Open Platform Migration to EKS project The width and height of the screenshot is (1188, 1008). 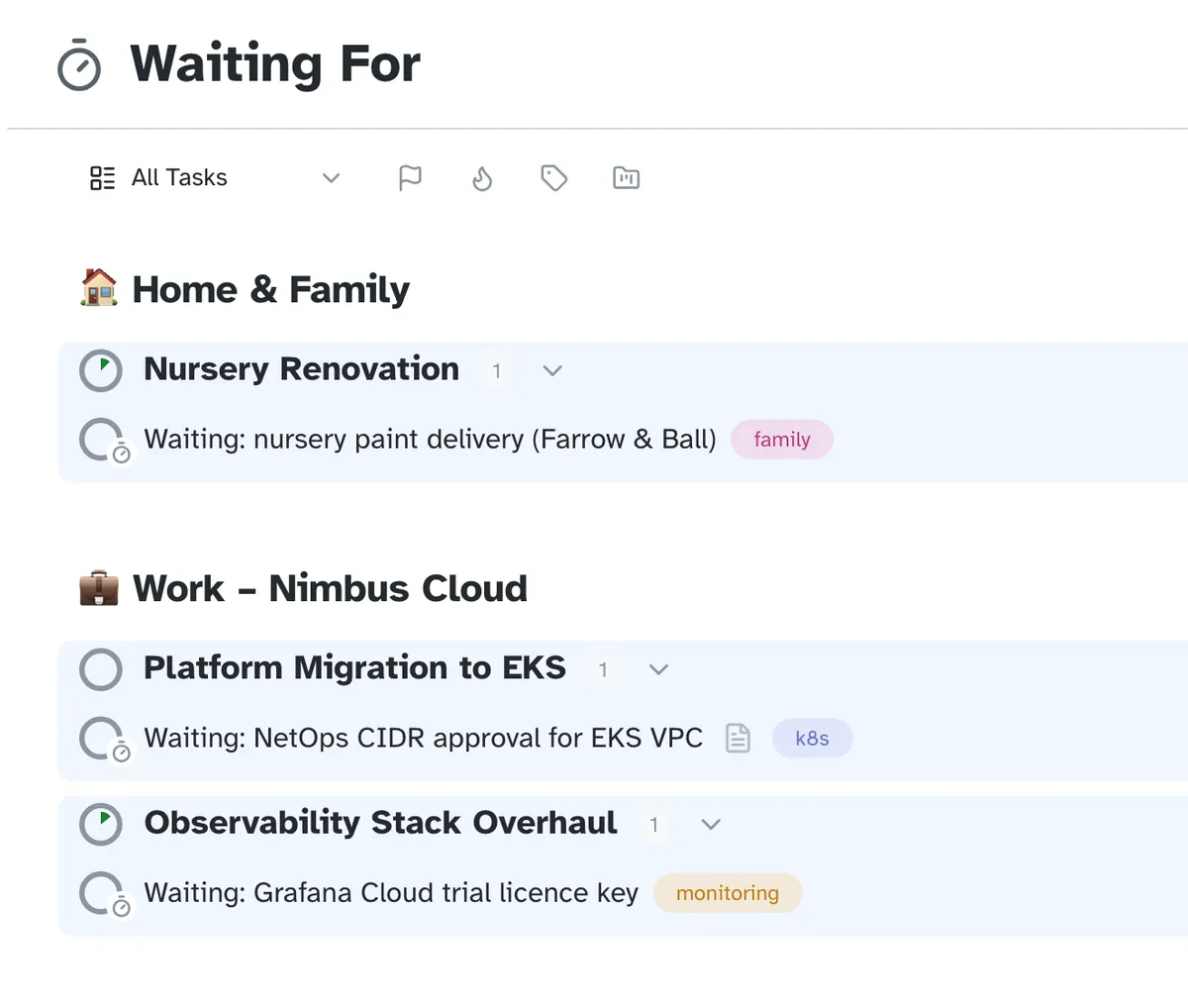(354, 668)
